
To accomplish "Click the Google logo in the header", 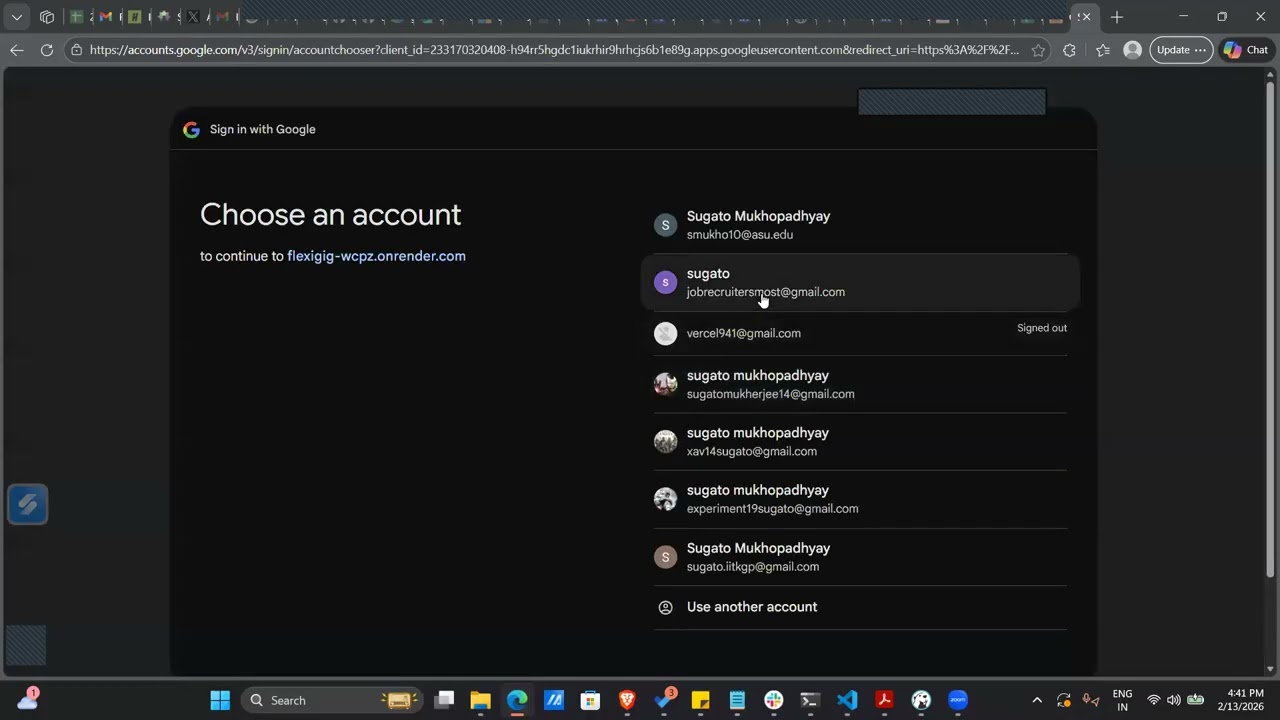I will 191,129.
